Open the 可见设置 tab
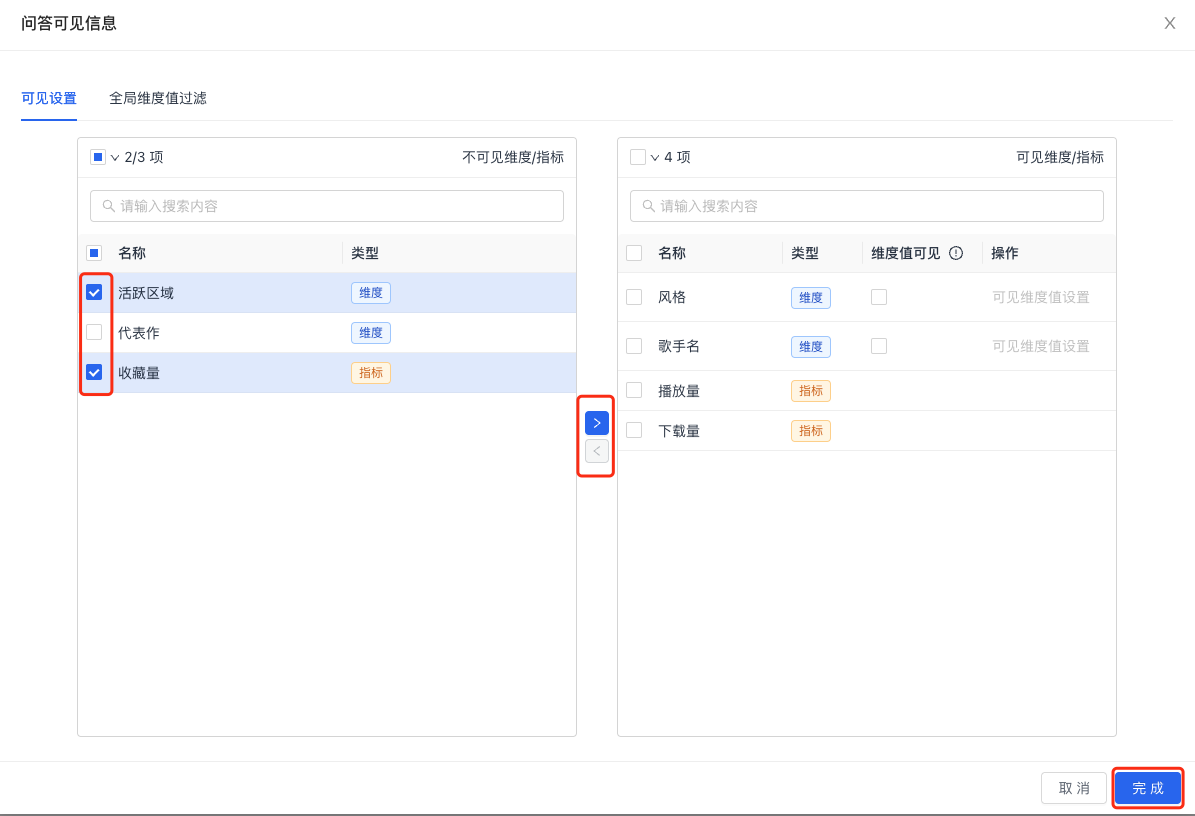Viewport: 1195px width, 816px height. point(49,98)
